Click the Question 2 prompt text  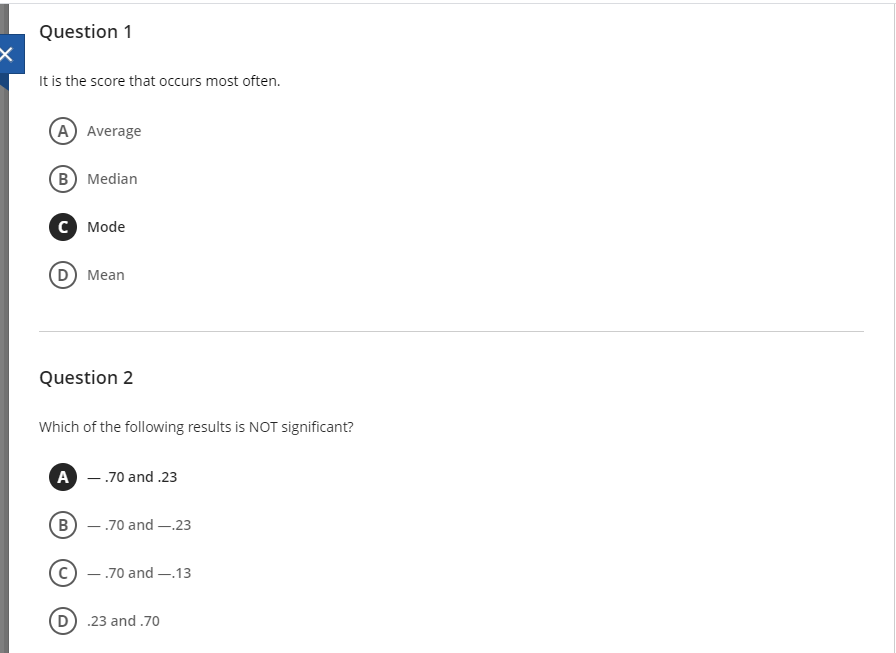pos(196,426)
